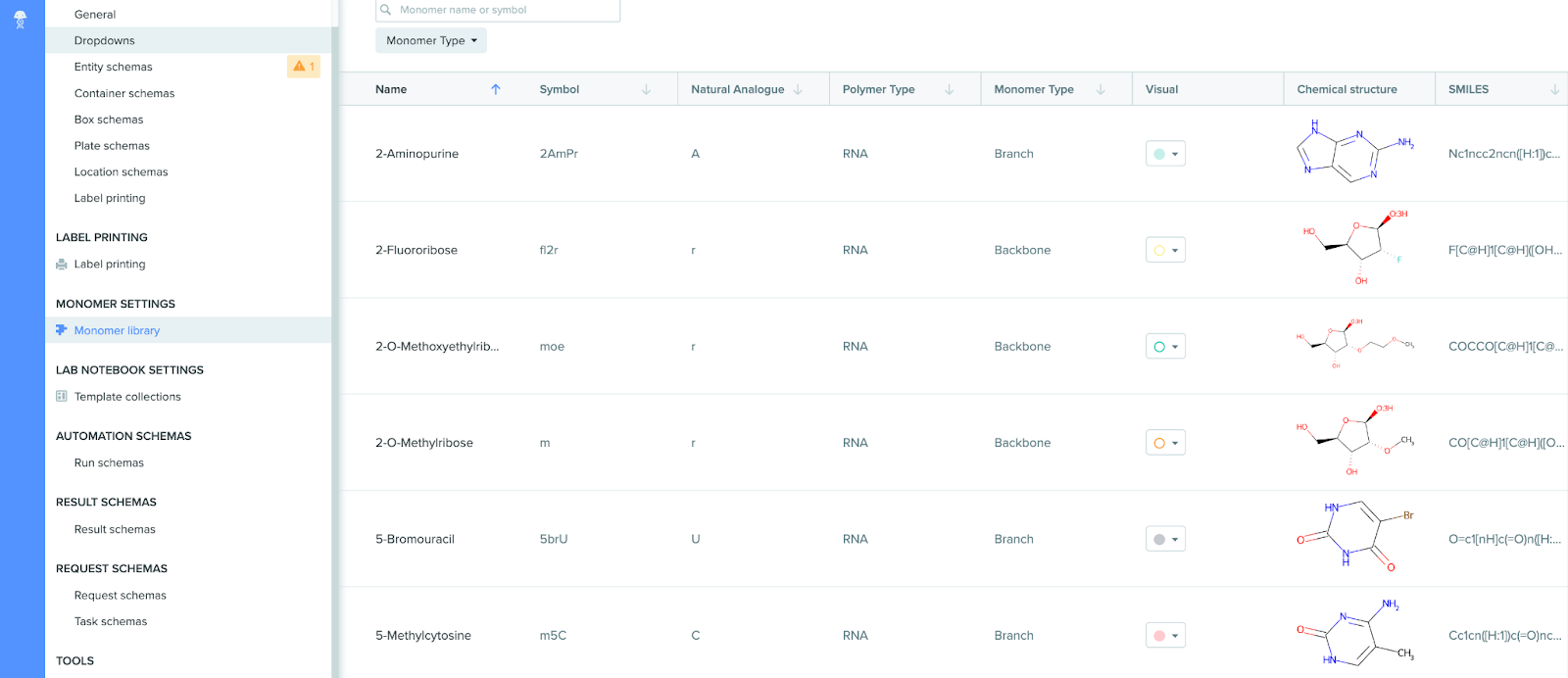This screenshot has height=678, width=1568.
Task: Open the Monomer Type filter dropdown
Action: (431, 40)
